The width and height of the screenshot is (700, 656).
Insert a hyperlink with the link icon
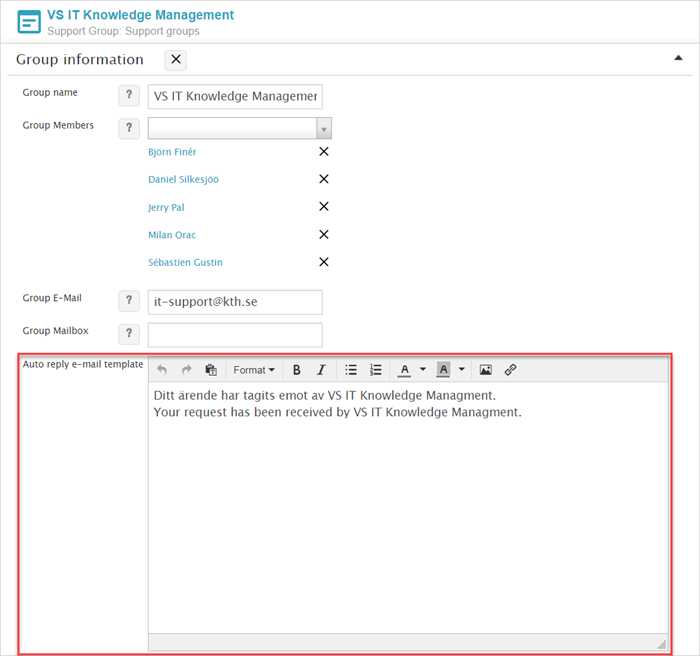[510, 370]
